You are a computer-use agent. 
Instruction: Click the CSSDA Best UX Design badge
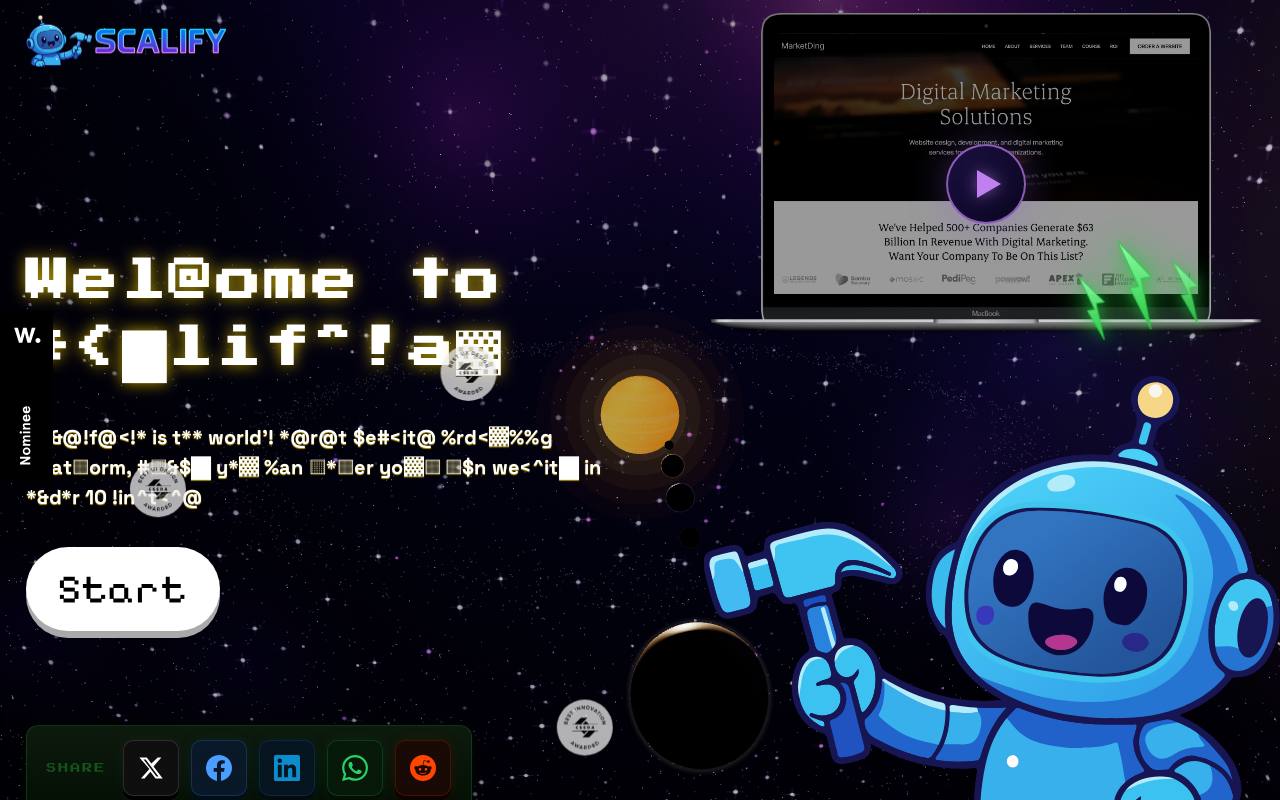[469, 373]
